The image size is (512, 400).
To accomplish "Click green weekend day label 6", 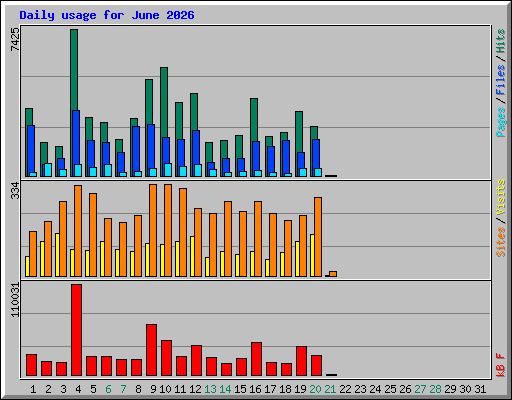I will (108, 389).
